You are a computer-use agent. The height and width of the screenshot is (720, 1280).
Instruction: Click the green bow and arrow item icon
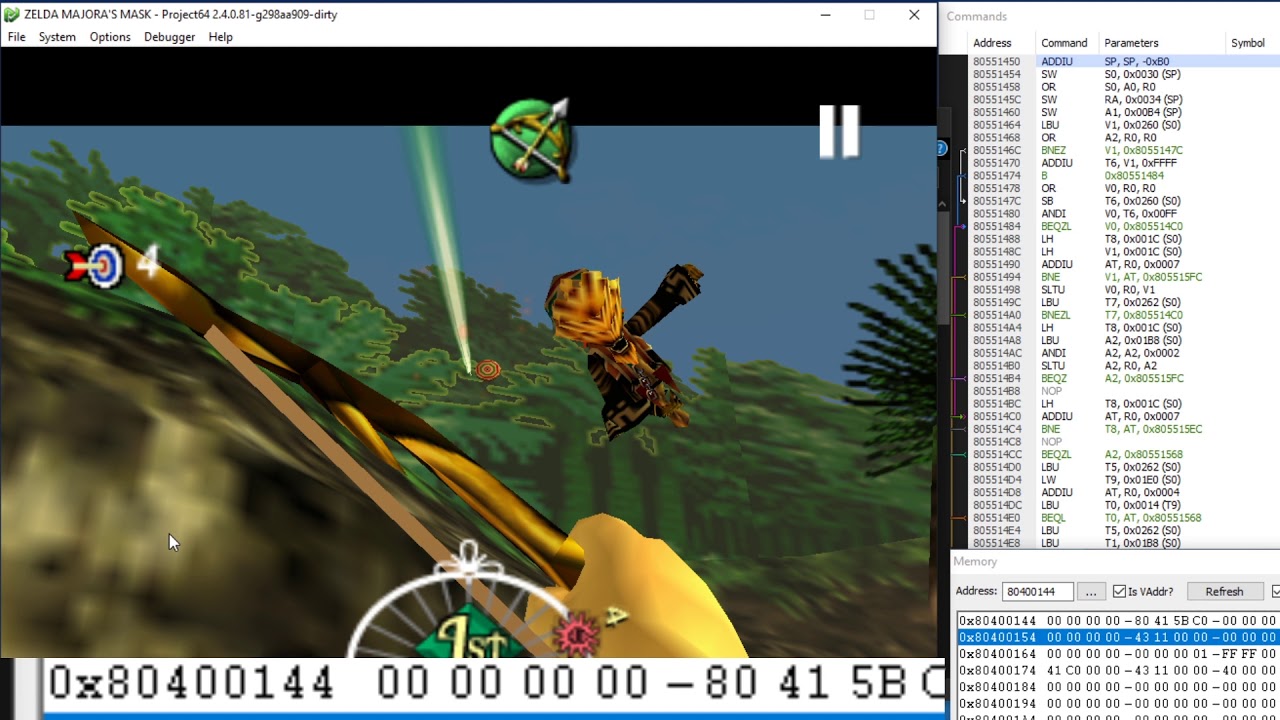[531, 140]
